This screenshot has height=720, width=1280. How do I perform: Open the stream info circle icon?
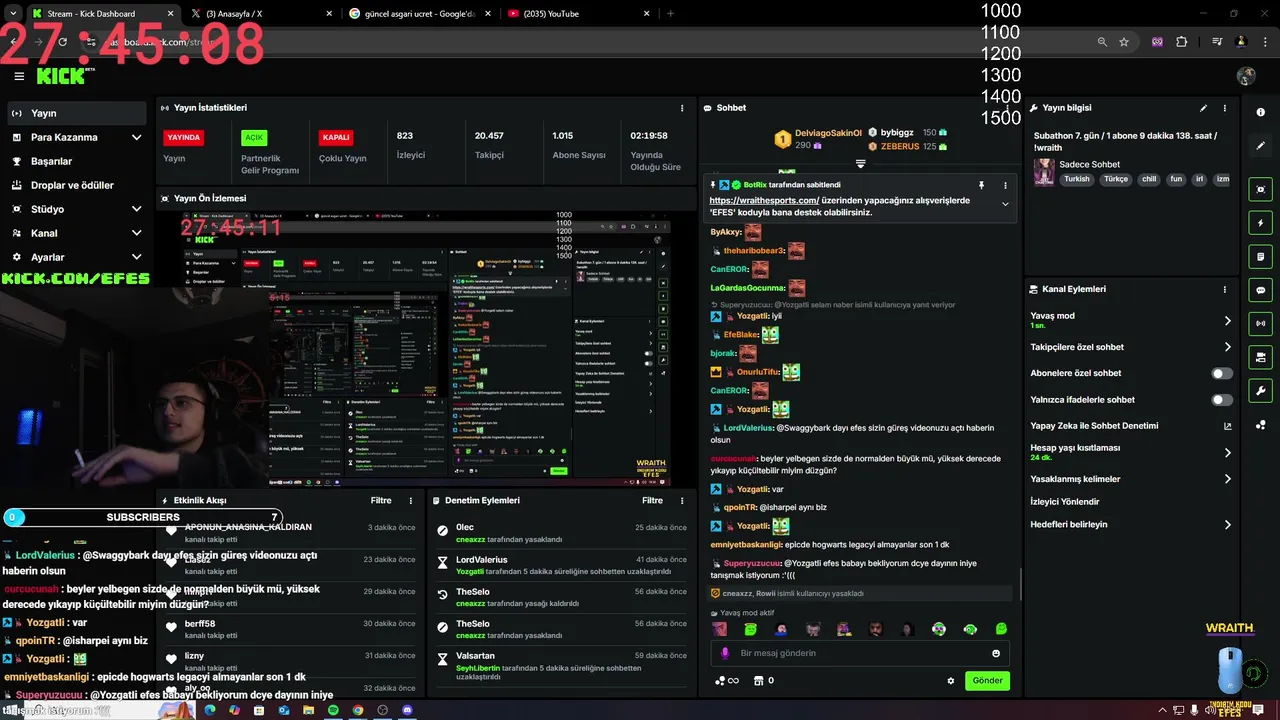1261,112
